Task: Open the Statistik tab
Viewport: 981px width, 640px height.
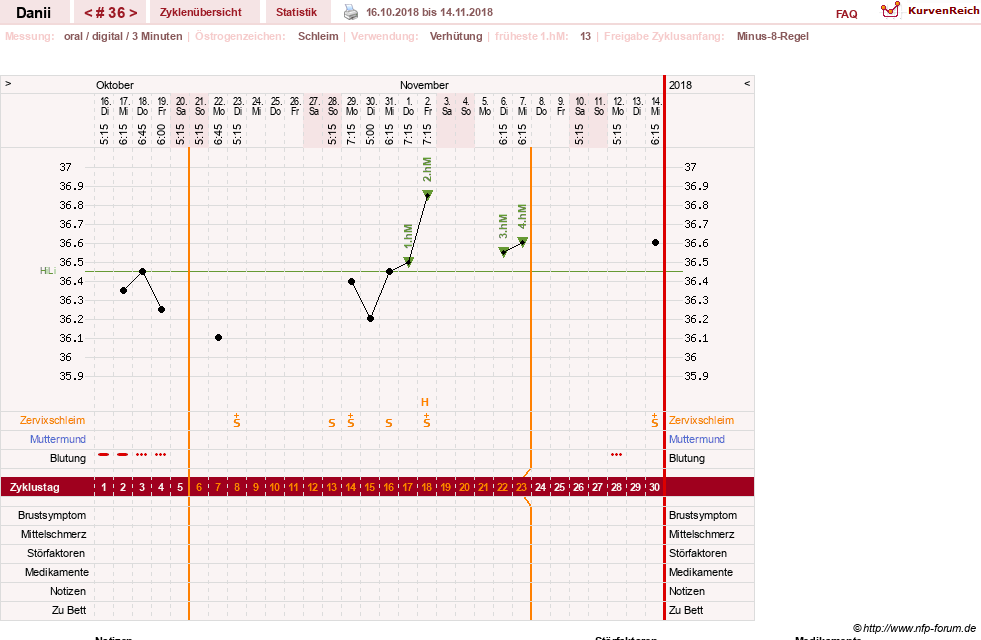Action: [297, 12]
